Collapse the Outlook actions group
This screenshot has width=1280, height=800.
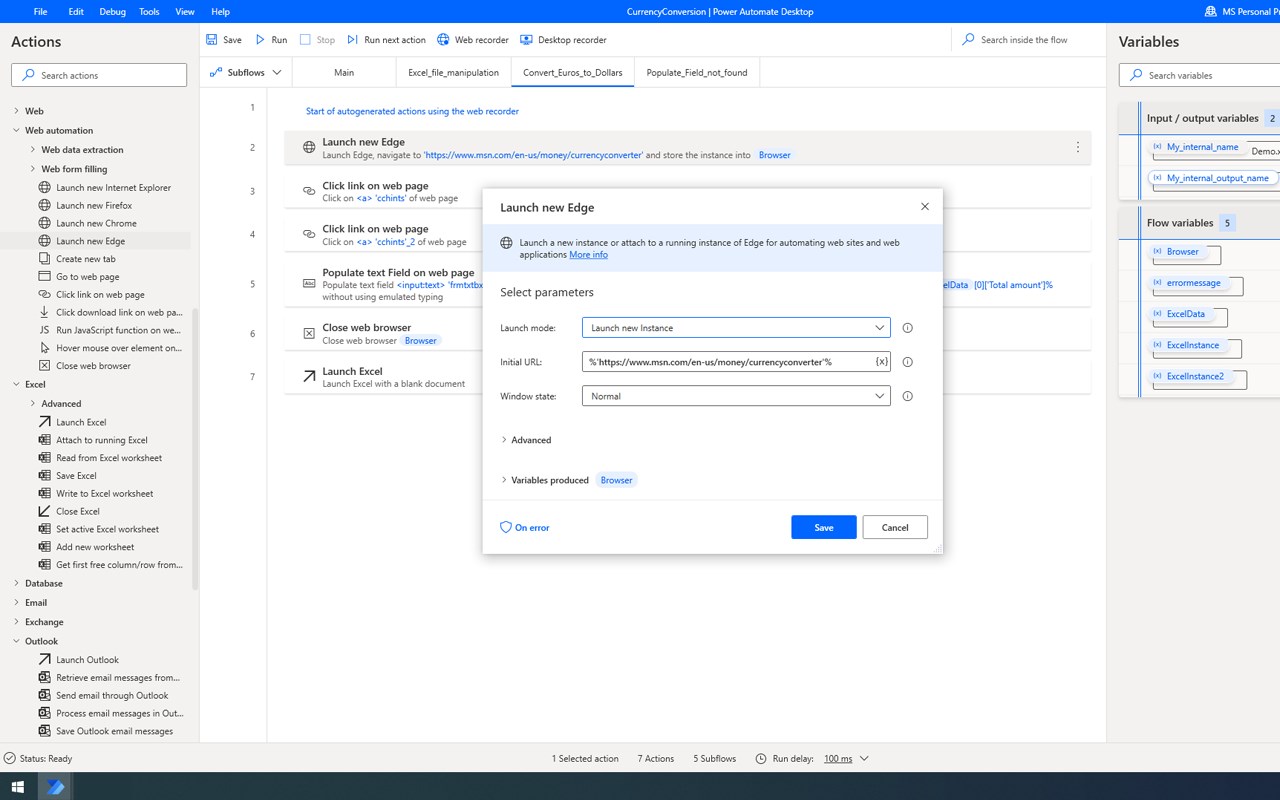[x=16, y=641]
